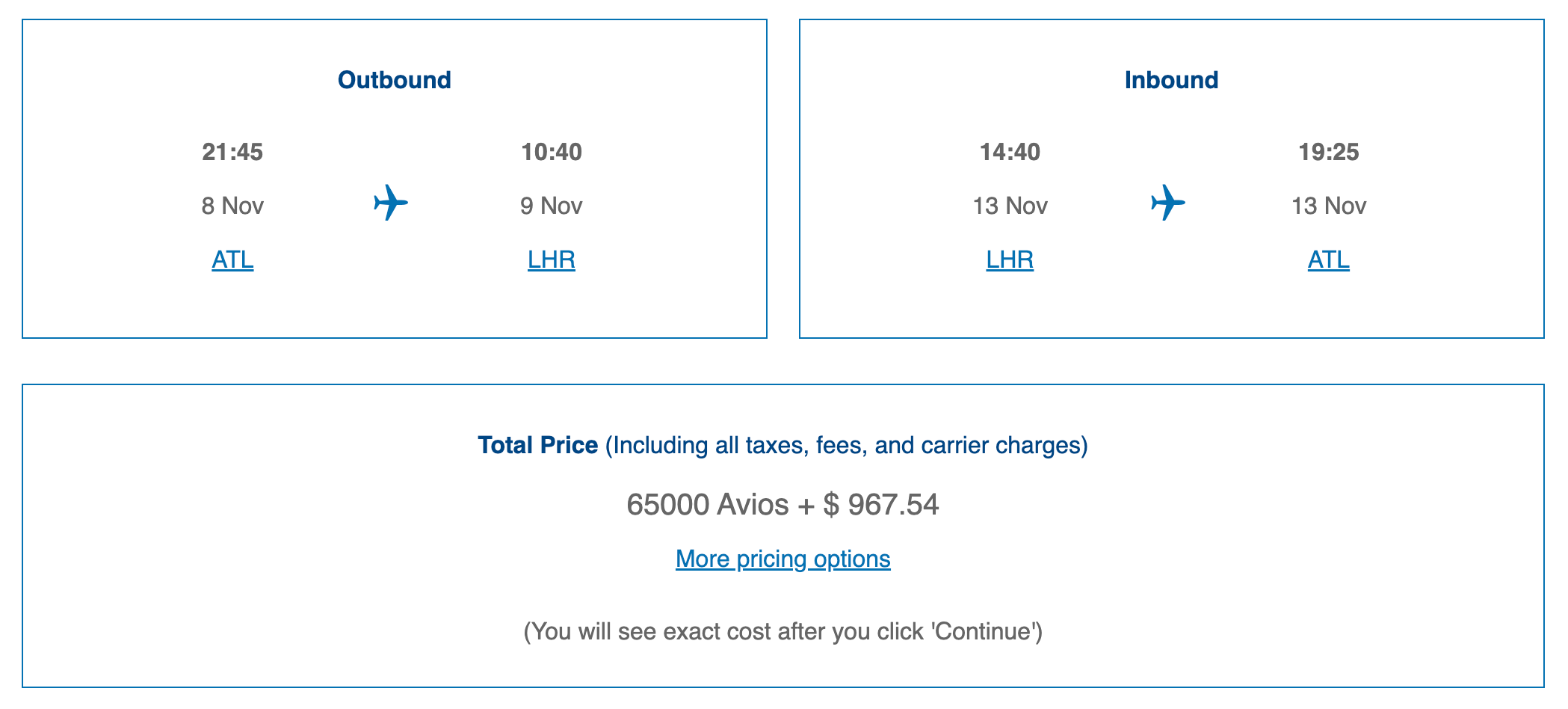The width and height of the screenshot is (1568, 709).
Task: Click the 13 Nov date under 14:40
Action: [1010, 206]
